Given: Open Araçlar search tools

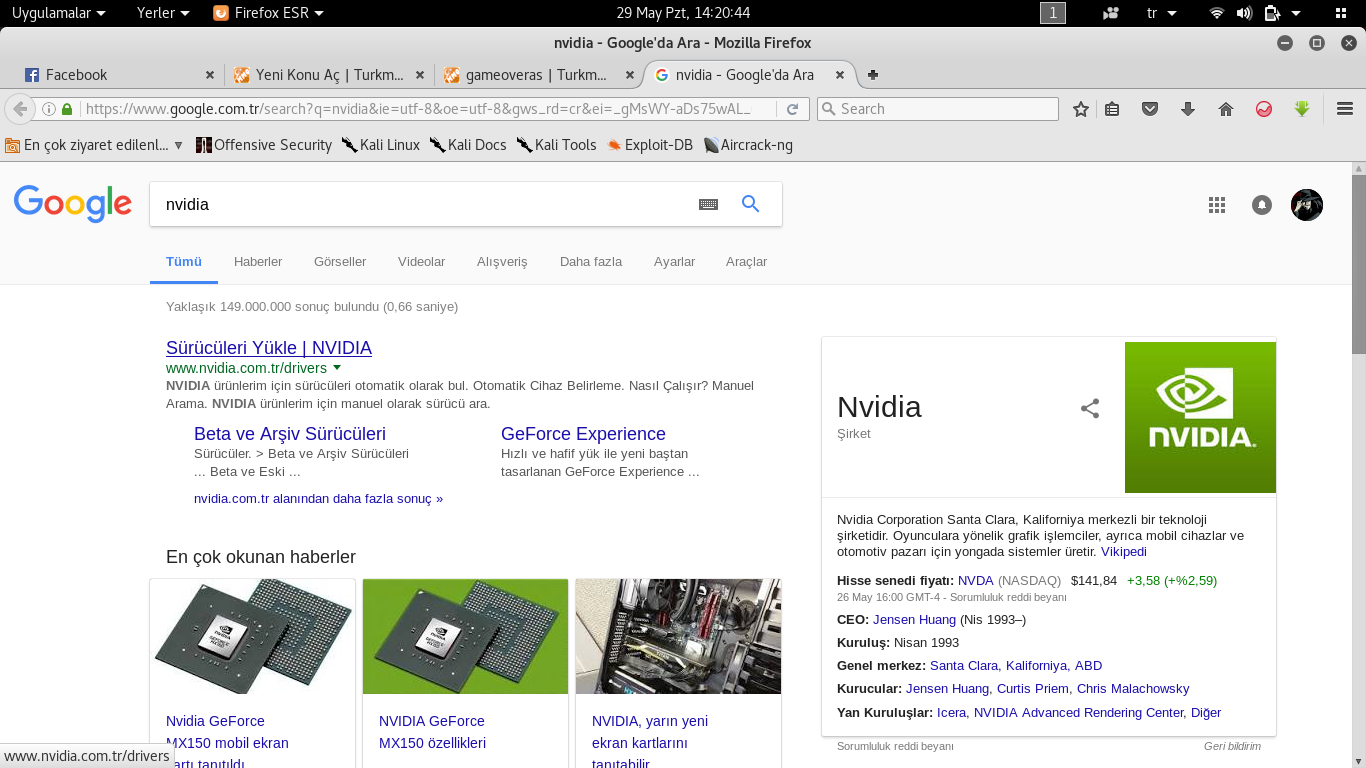Looking at the screenshot, I should [746, 262].
